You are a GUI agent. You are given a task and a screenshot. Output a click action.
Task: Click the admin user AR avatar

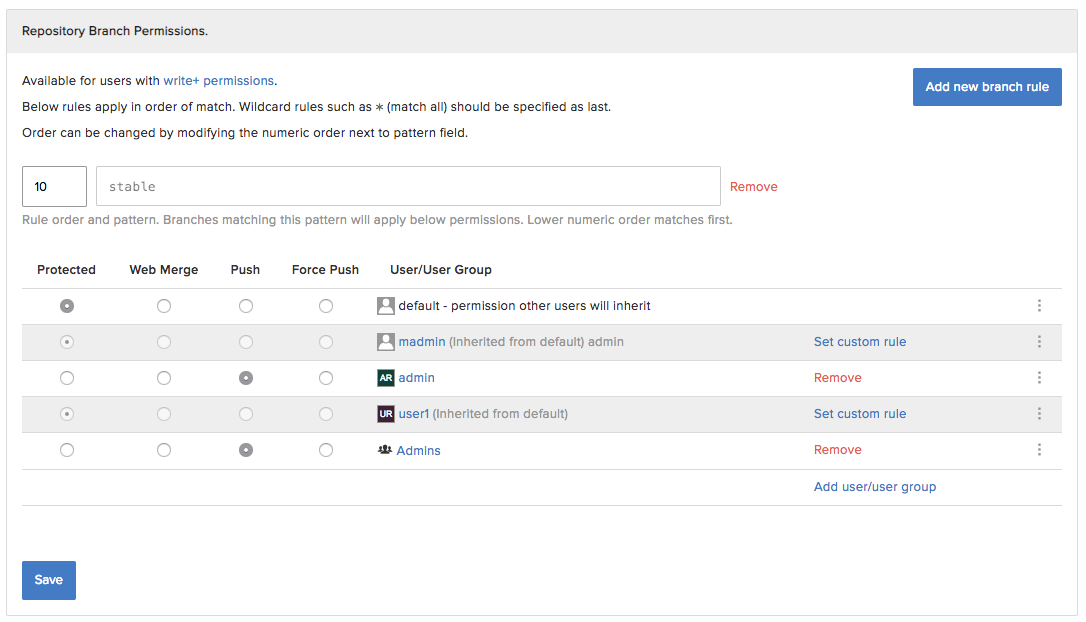(385, 378)
